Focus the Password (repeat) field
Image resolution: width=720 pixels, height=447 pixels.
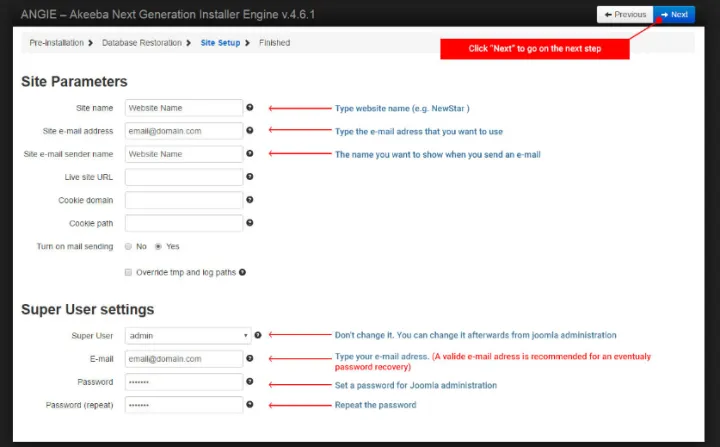pos(184,405)
